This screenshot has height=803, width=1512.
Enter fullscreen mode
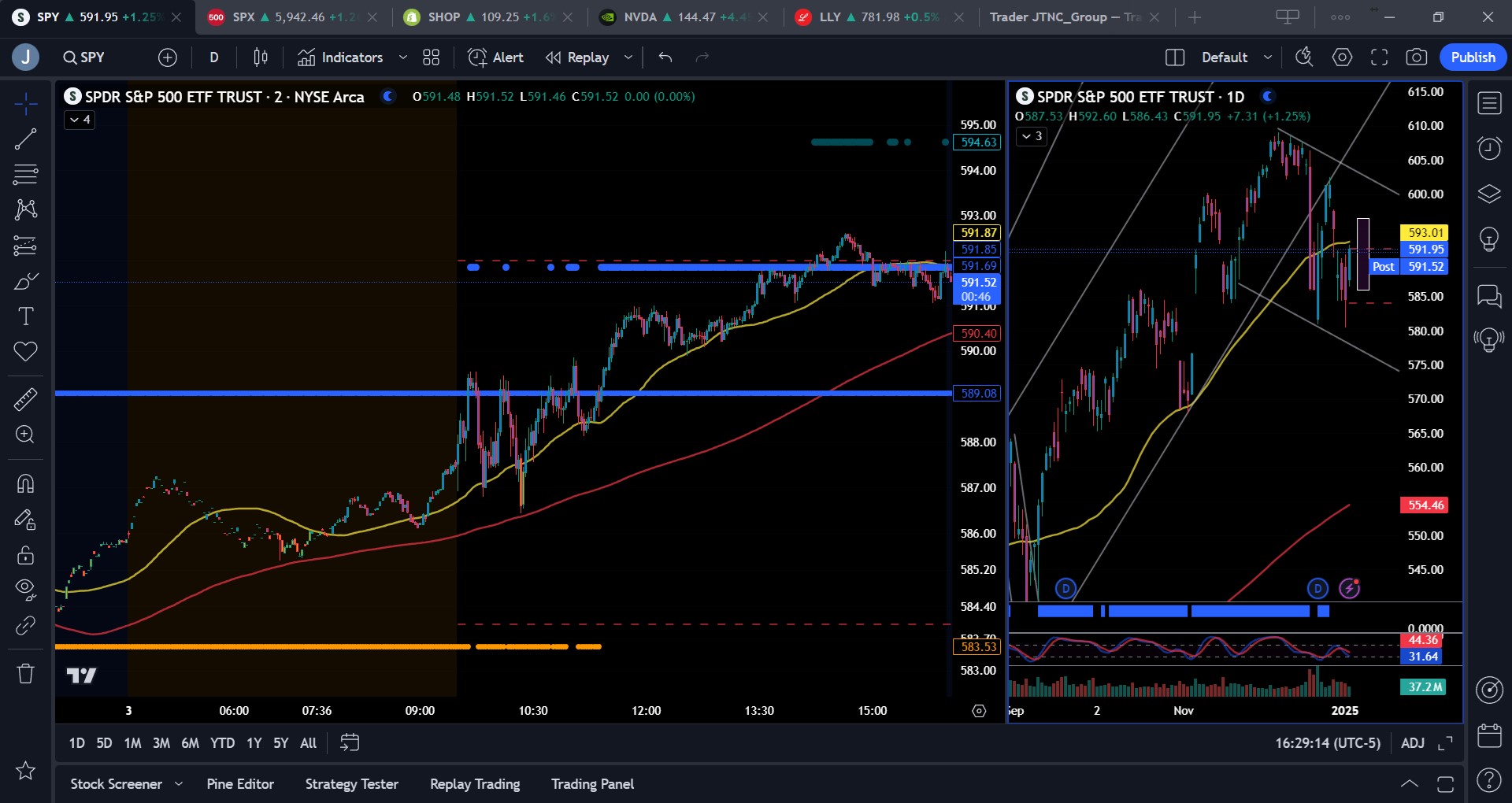tap(1380, 57)
